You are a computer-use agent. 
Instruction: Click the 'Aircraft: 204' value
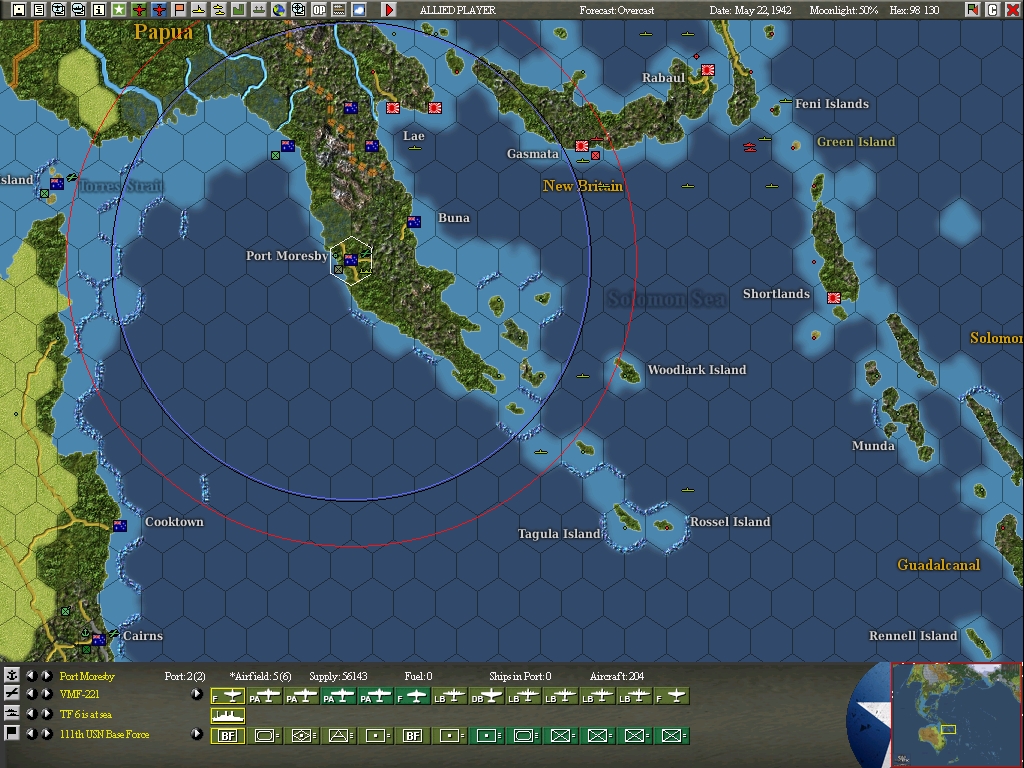(616, 677)
